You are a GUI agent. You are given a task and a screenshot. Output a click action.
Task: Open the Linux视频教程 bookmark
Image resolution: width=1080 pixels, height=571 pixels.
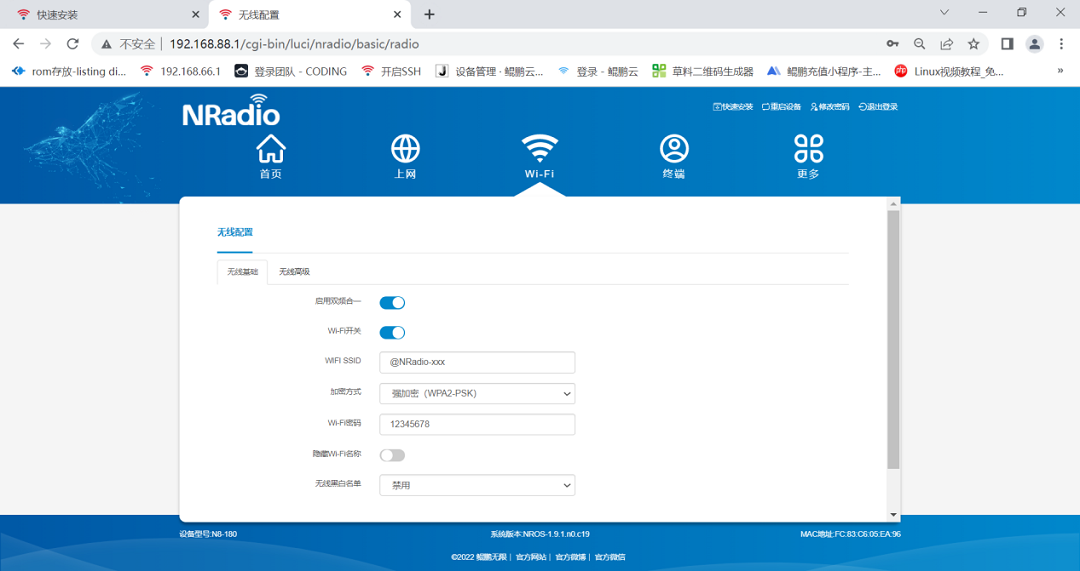pyautogui.click(x=949, y=71)
